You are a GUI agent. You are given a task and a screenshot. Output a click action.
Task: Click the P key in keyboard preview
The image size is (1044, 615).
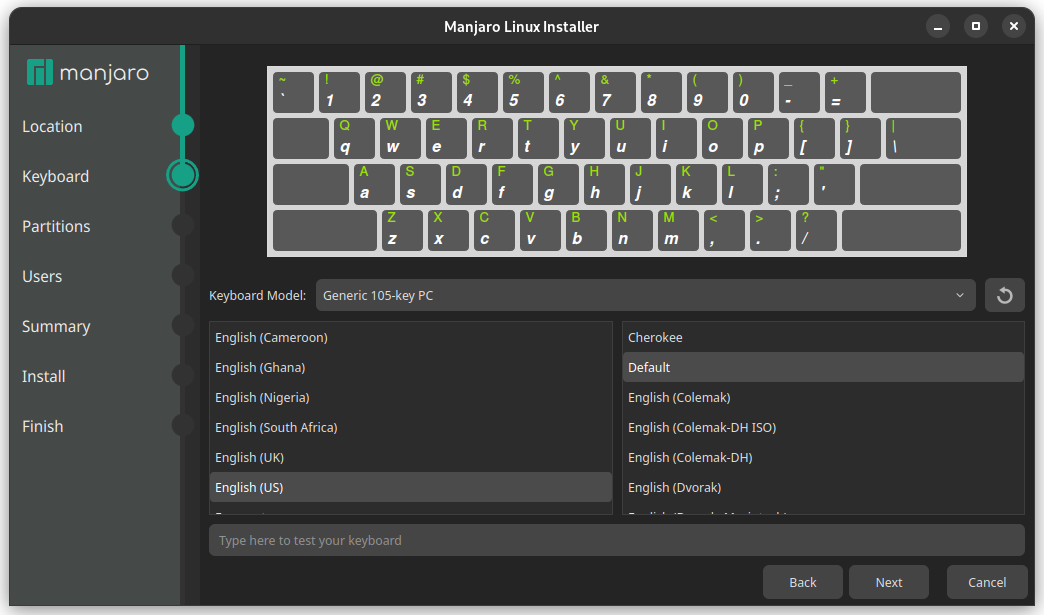[x=768, y=138]
